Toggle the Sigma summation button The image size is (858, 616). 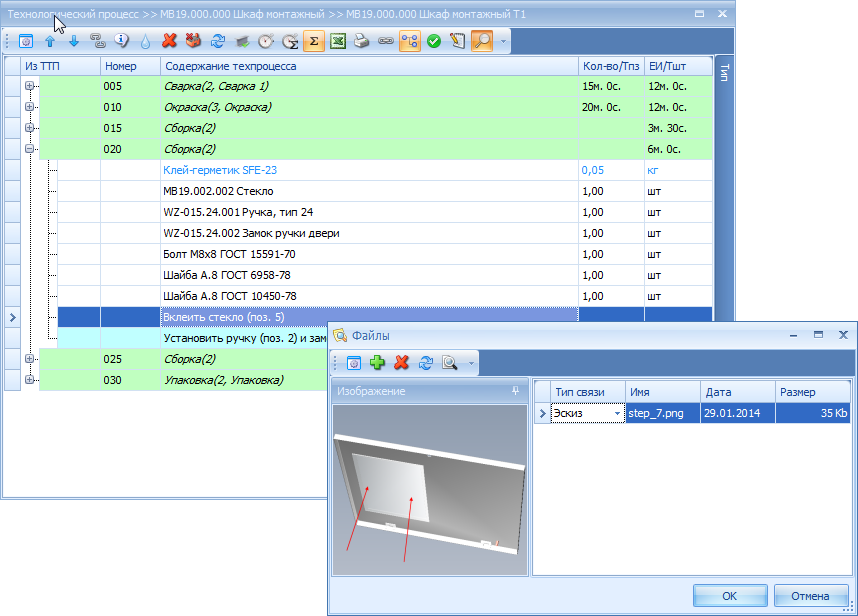[x=314, y=41]
